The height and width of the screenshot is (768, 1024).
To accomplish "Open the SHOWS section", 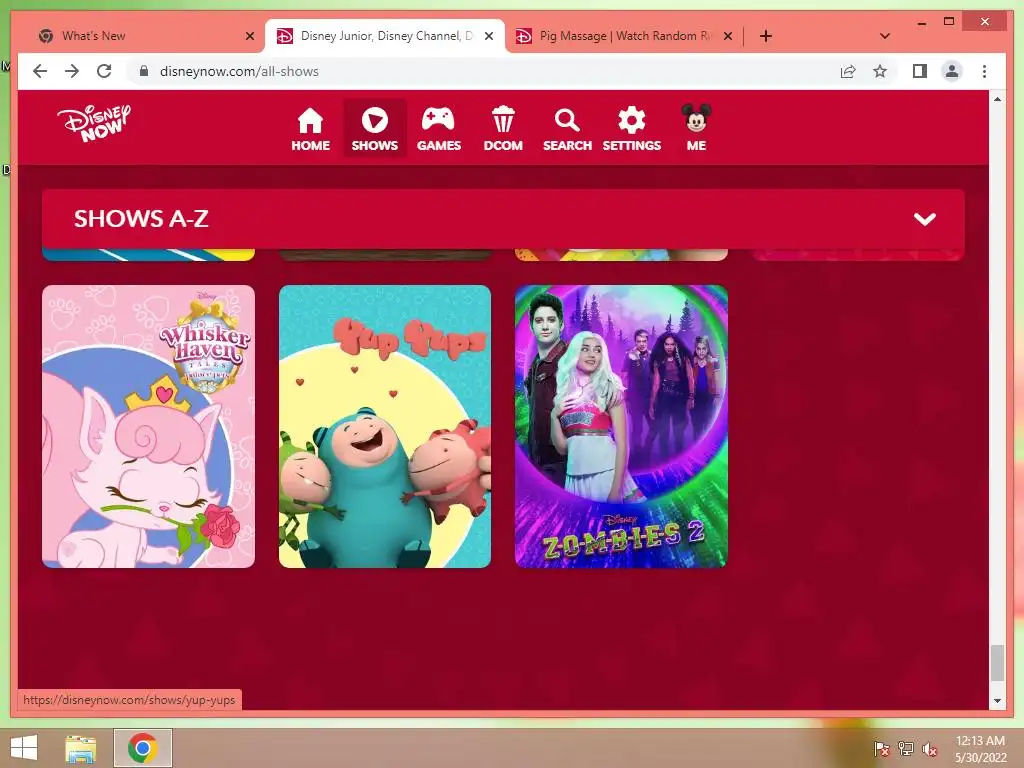I will pyautogui.click(x=375, y=129).
